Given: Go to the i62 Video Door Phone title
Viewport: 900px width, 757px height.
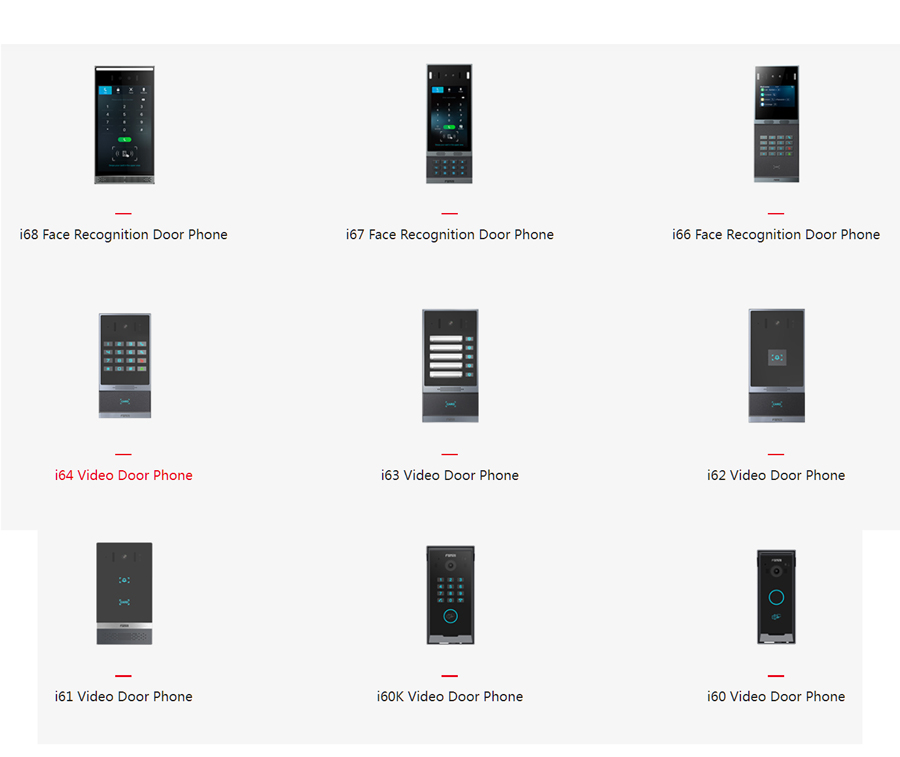Looking at the screenshot, I should [776, 476].
